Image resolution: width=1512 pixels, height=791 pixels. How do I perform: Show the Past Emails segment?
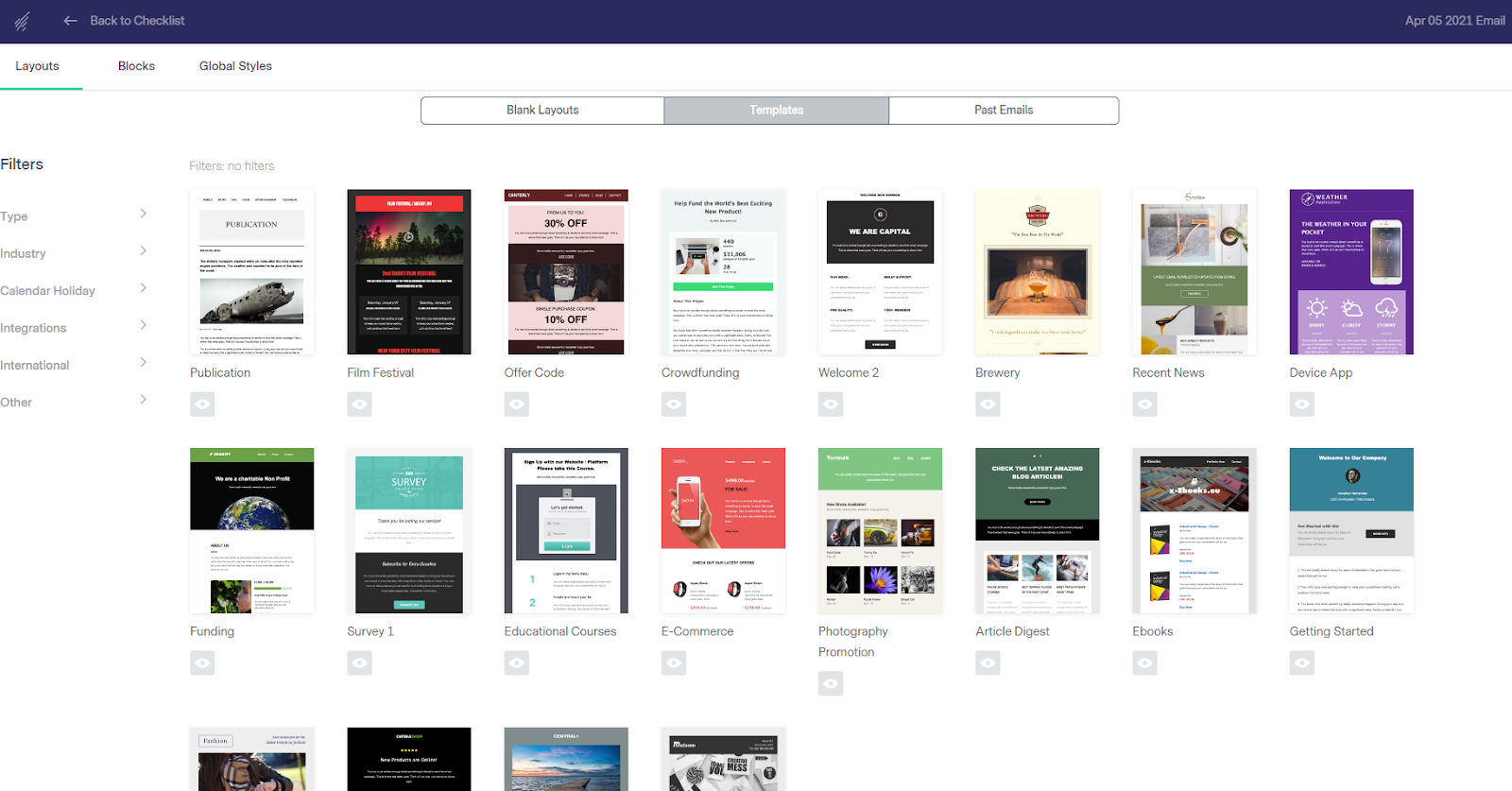pyautogui.click(x=1004, y=111)
